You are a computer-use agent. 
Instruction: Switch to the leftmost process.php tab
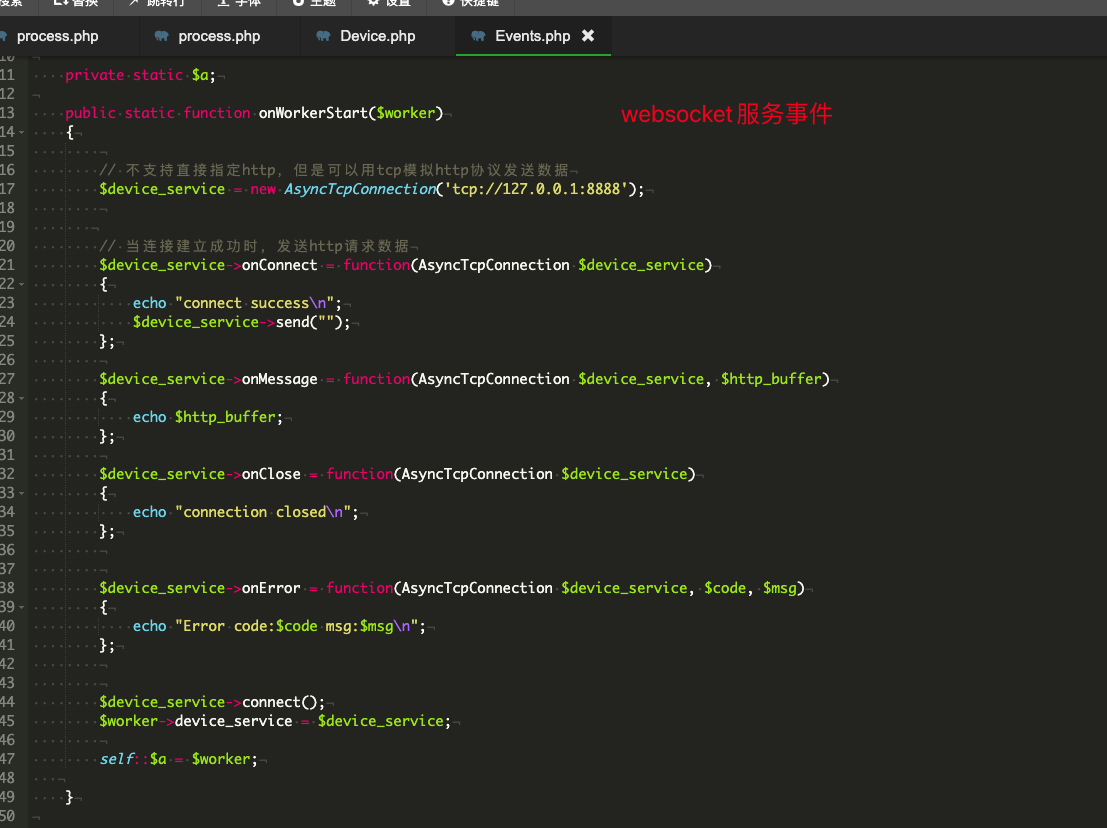coord(57,36)
